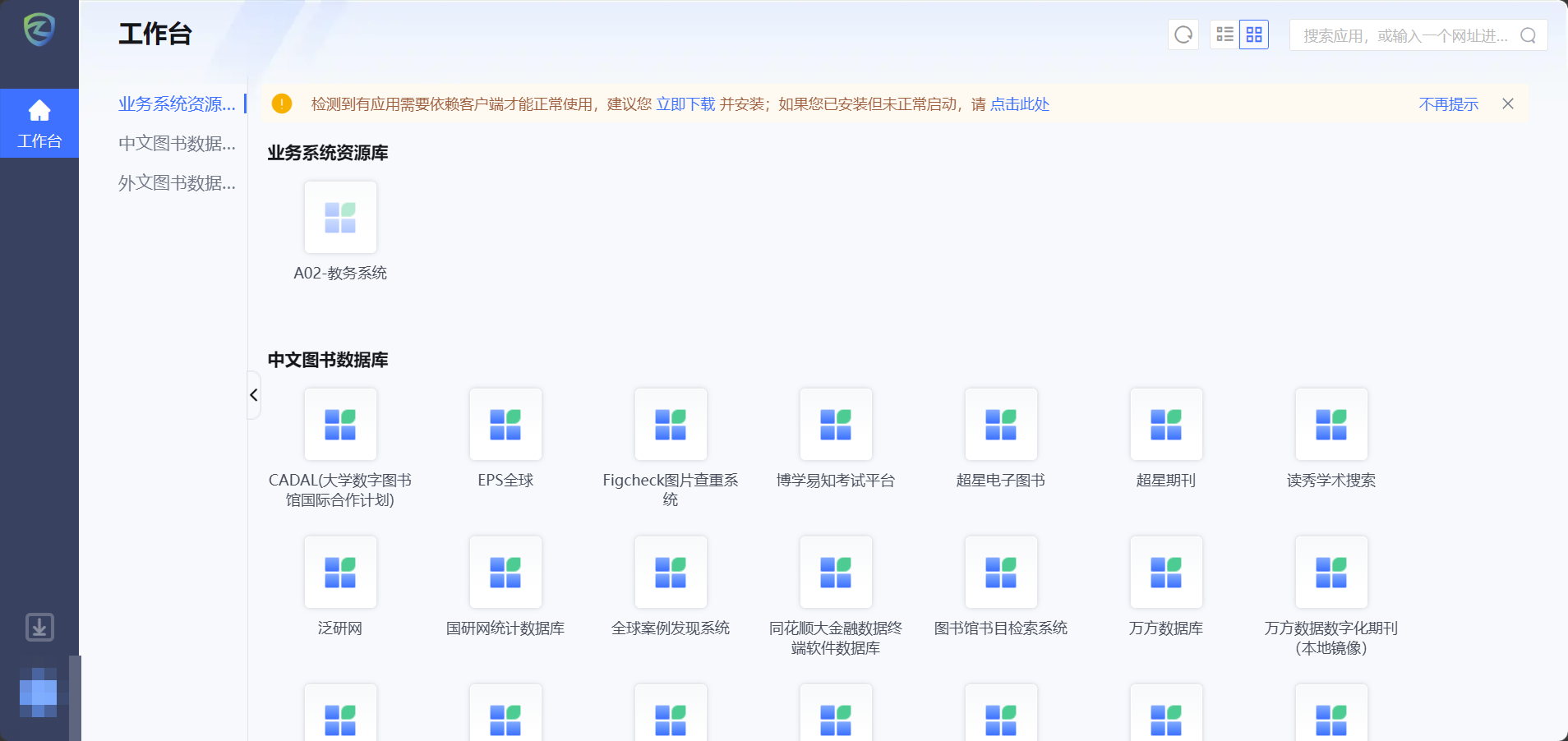This screenshot has width=1568, height=741.
Task: Click the 工作台 page title
Action: pyautogui.click(x=155, y=34)
